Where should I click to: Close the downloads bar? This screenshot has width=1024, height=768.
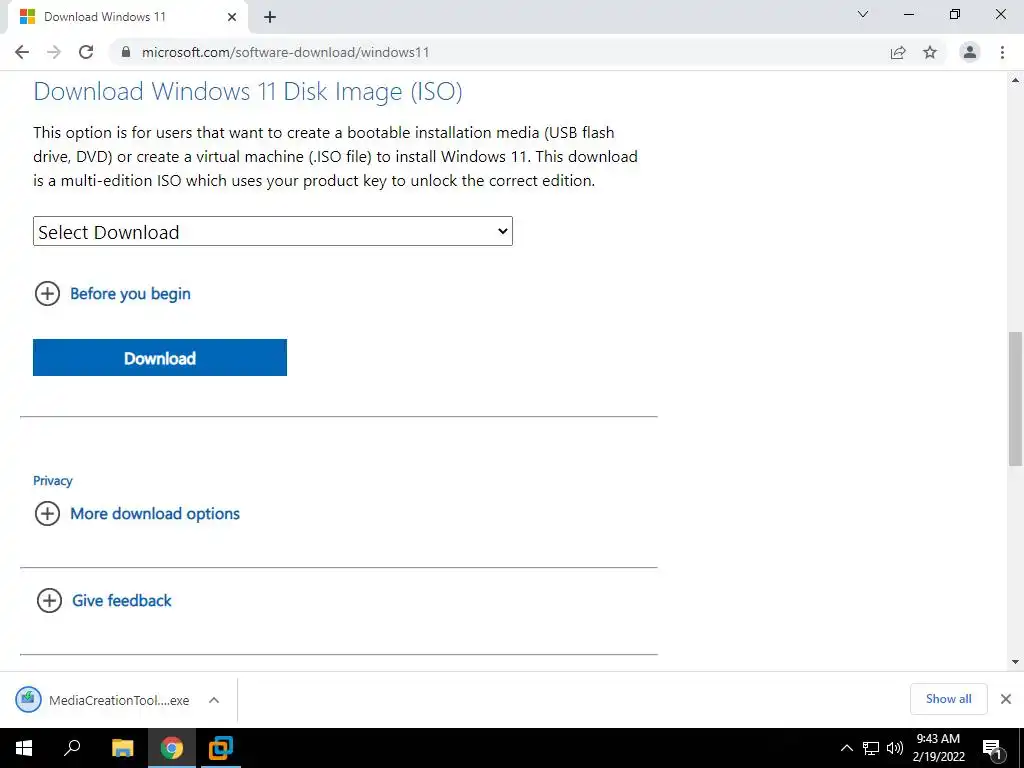[1006, 699]
